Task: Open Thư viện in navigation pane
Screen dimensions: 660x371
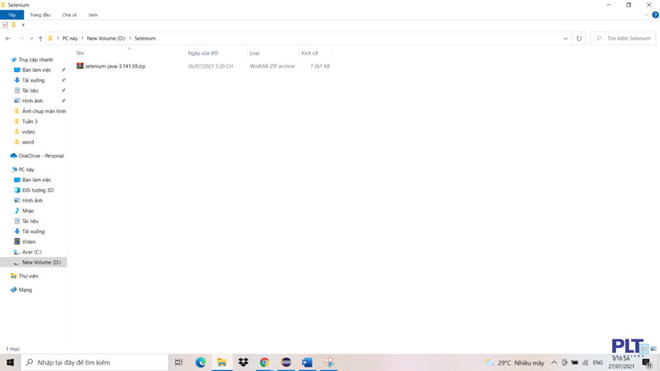Action: [28, 276]
